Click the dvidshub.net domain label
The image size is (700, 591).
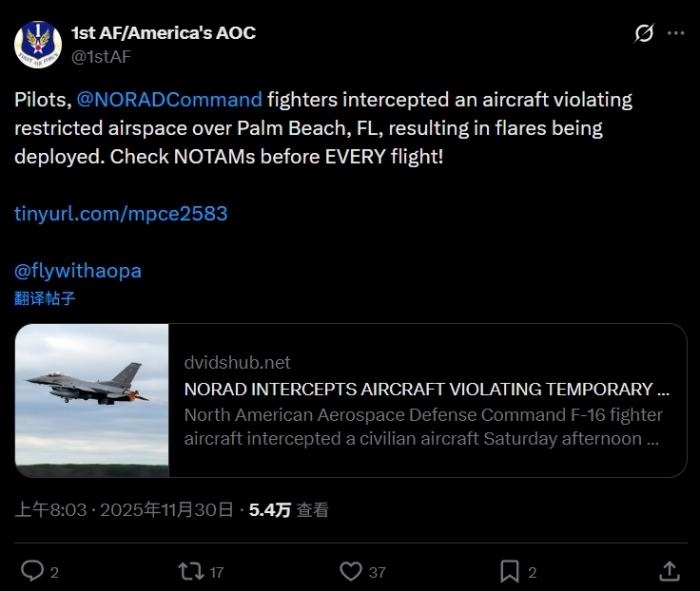click(238, 362)
